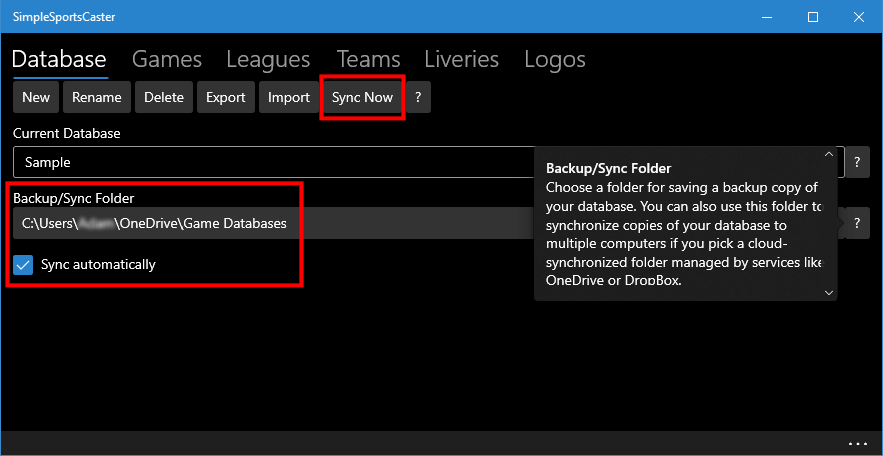
Task: Maximize the SimpleSportsCaster window
Action: coord(813,17)
